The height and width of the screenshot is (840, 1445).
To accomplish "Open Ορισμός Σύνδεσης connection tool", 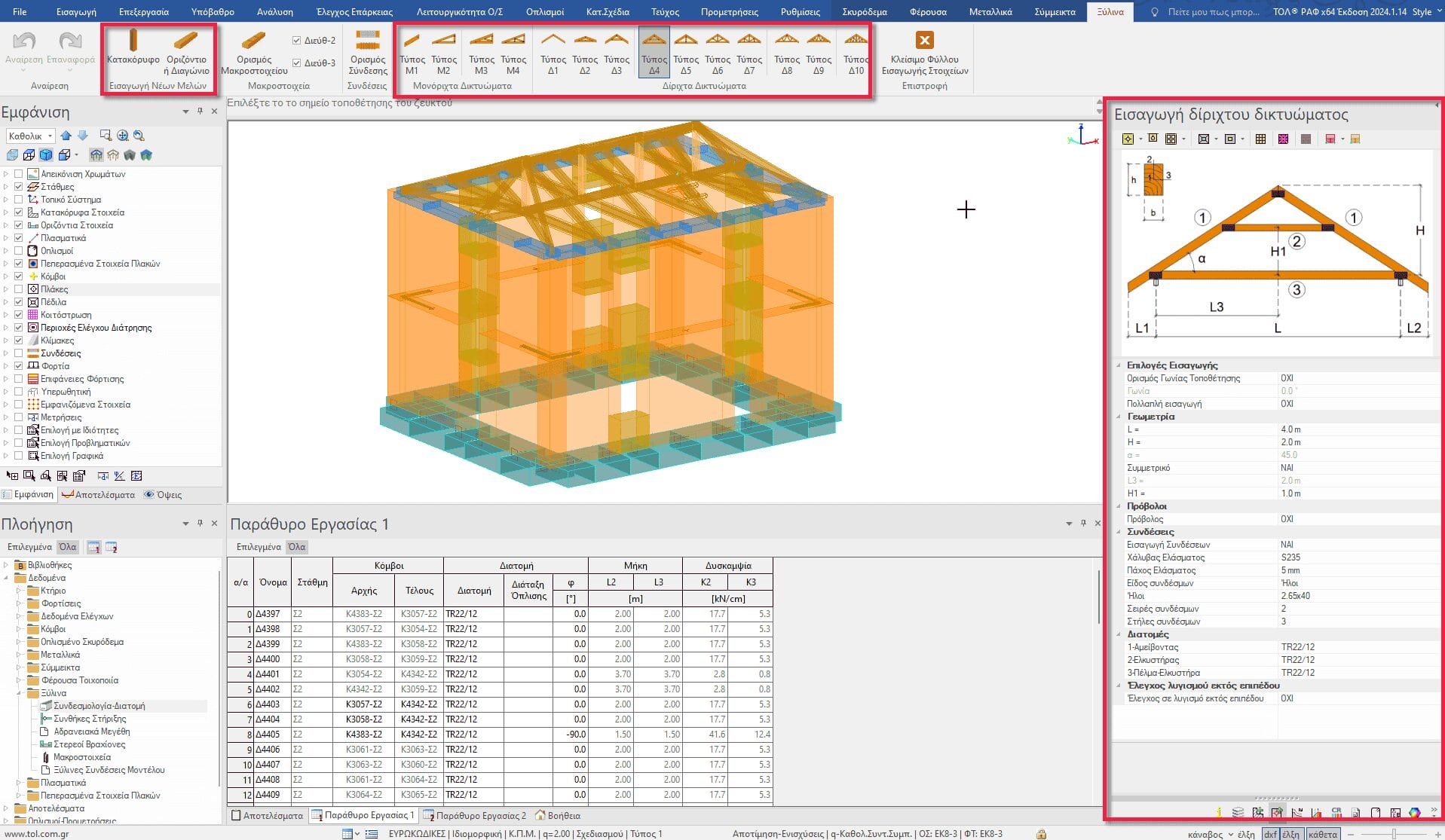I will tap(368, 51).
